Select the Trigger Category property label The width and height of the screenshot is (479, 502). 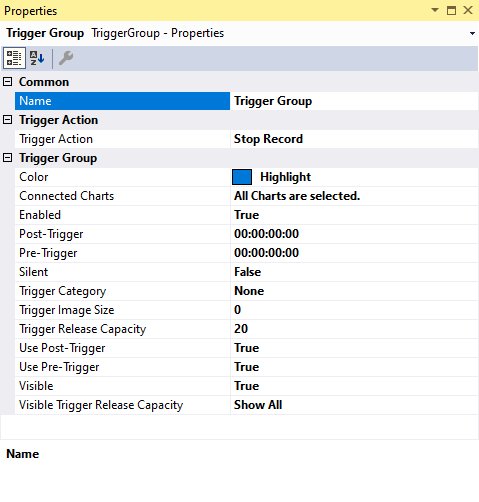(x=63, y=291)
